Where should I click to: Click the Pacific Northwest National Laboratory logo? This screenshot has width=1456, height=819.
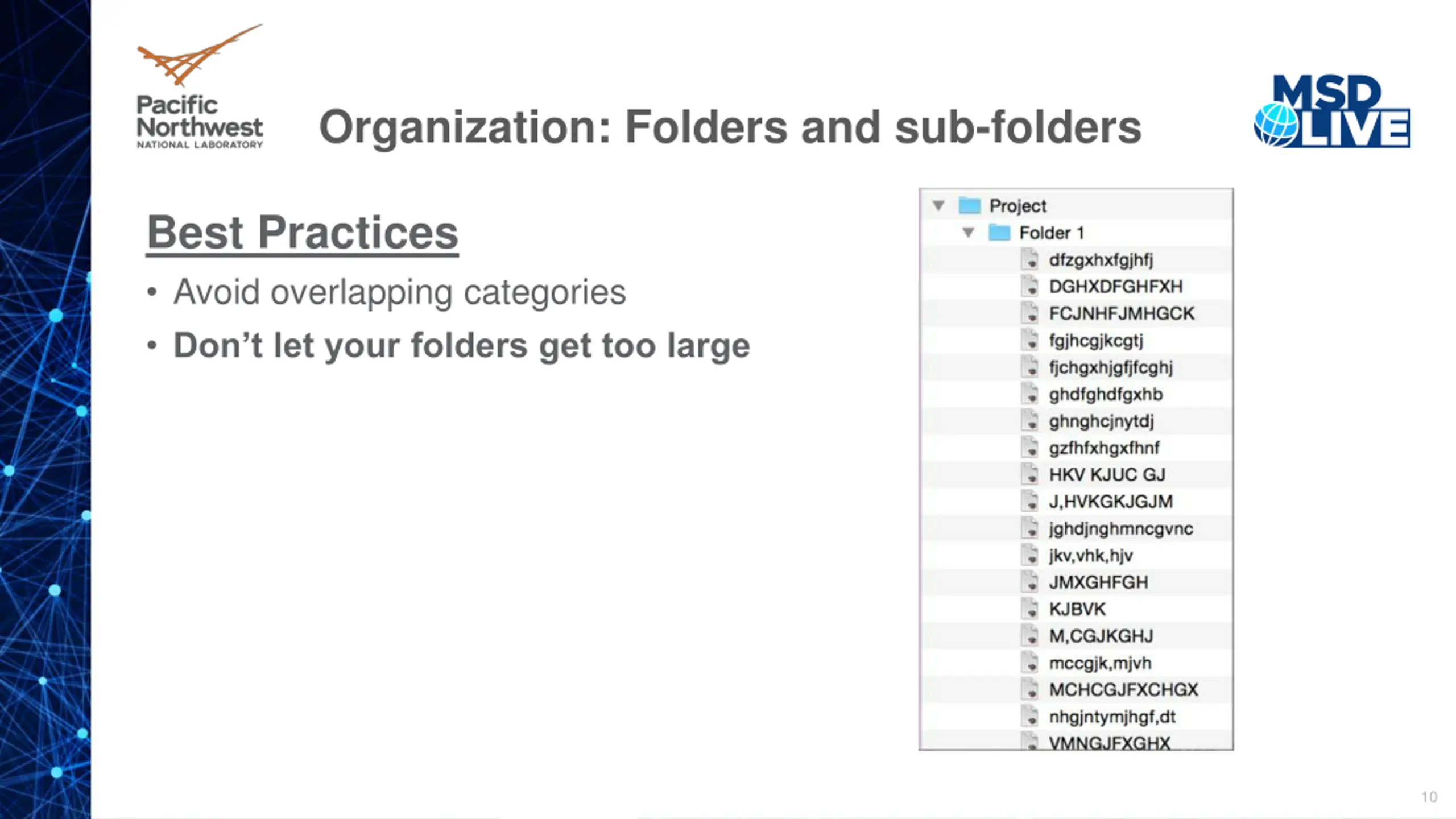point(200,86)
